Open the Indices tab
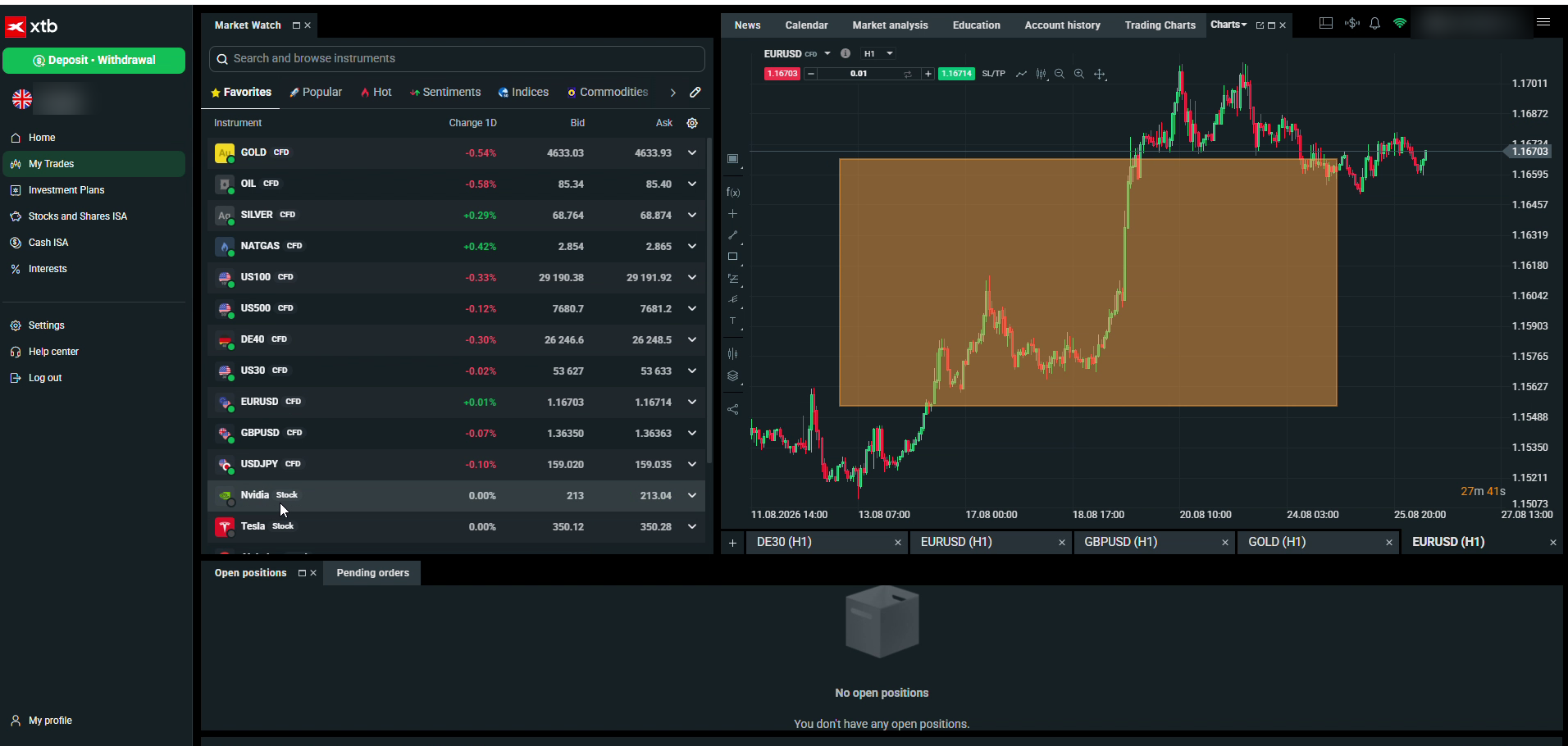The image size is (1568, 746). pos(523,92)
